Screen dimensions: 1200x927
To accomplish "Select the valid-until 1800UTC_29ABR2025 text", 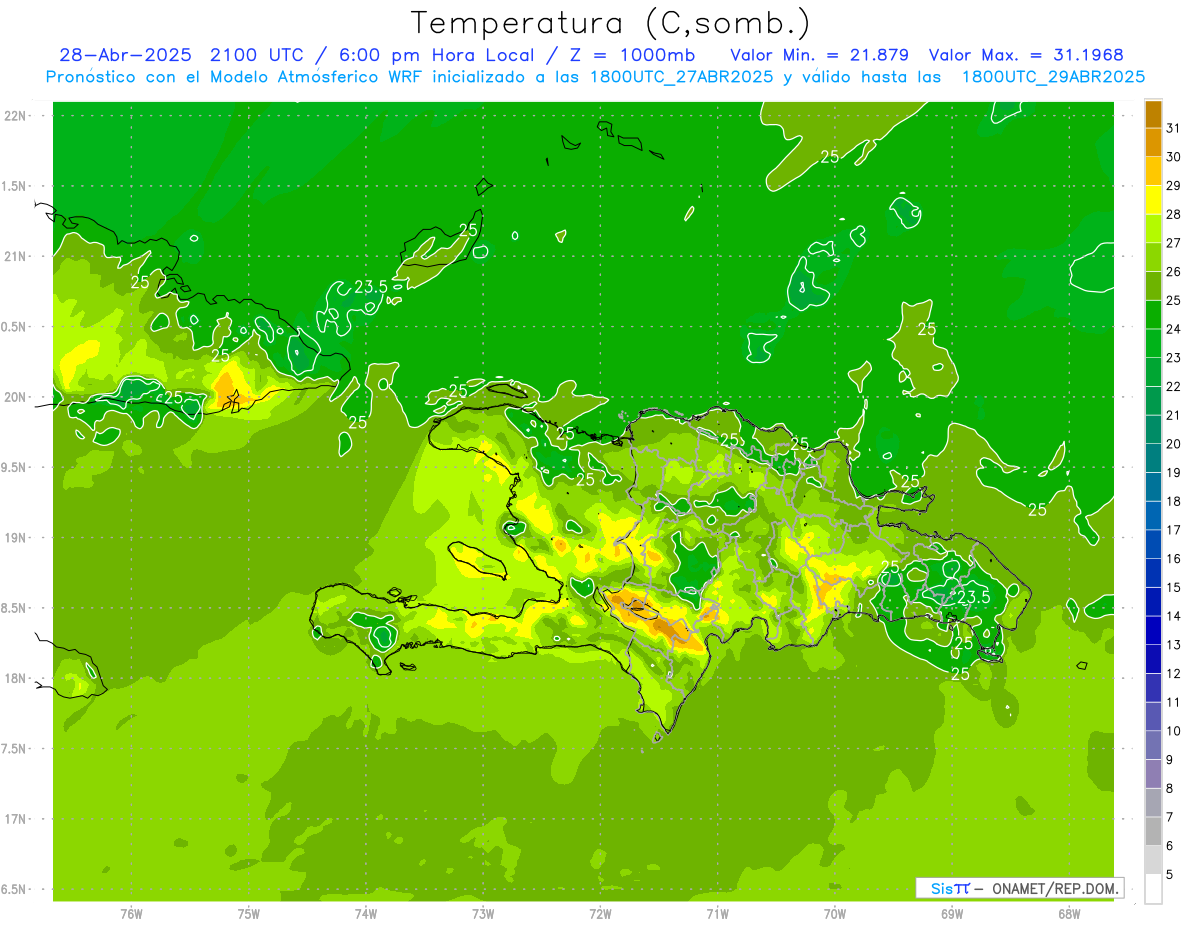I will [1054, 77].
